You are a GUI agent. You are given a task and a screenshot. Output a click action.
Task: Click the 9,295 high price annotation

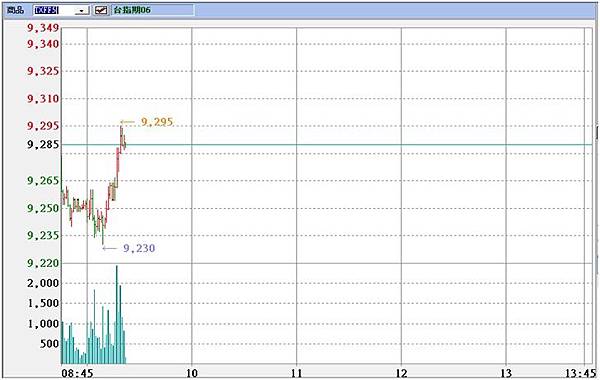(157, 122)
